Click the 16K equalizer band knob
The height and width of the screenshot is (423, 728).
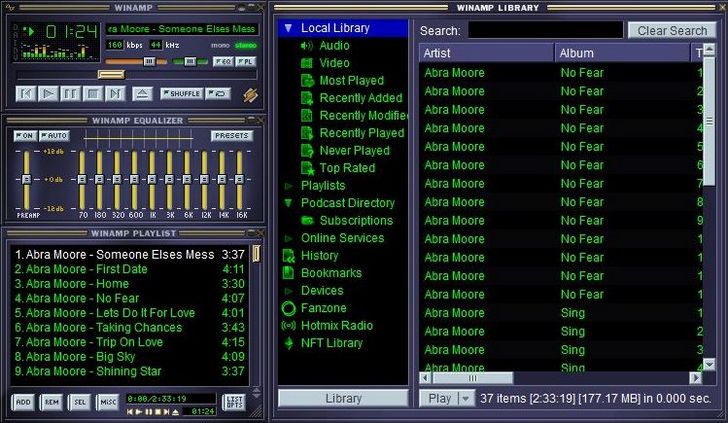[240, 179]
